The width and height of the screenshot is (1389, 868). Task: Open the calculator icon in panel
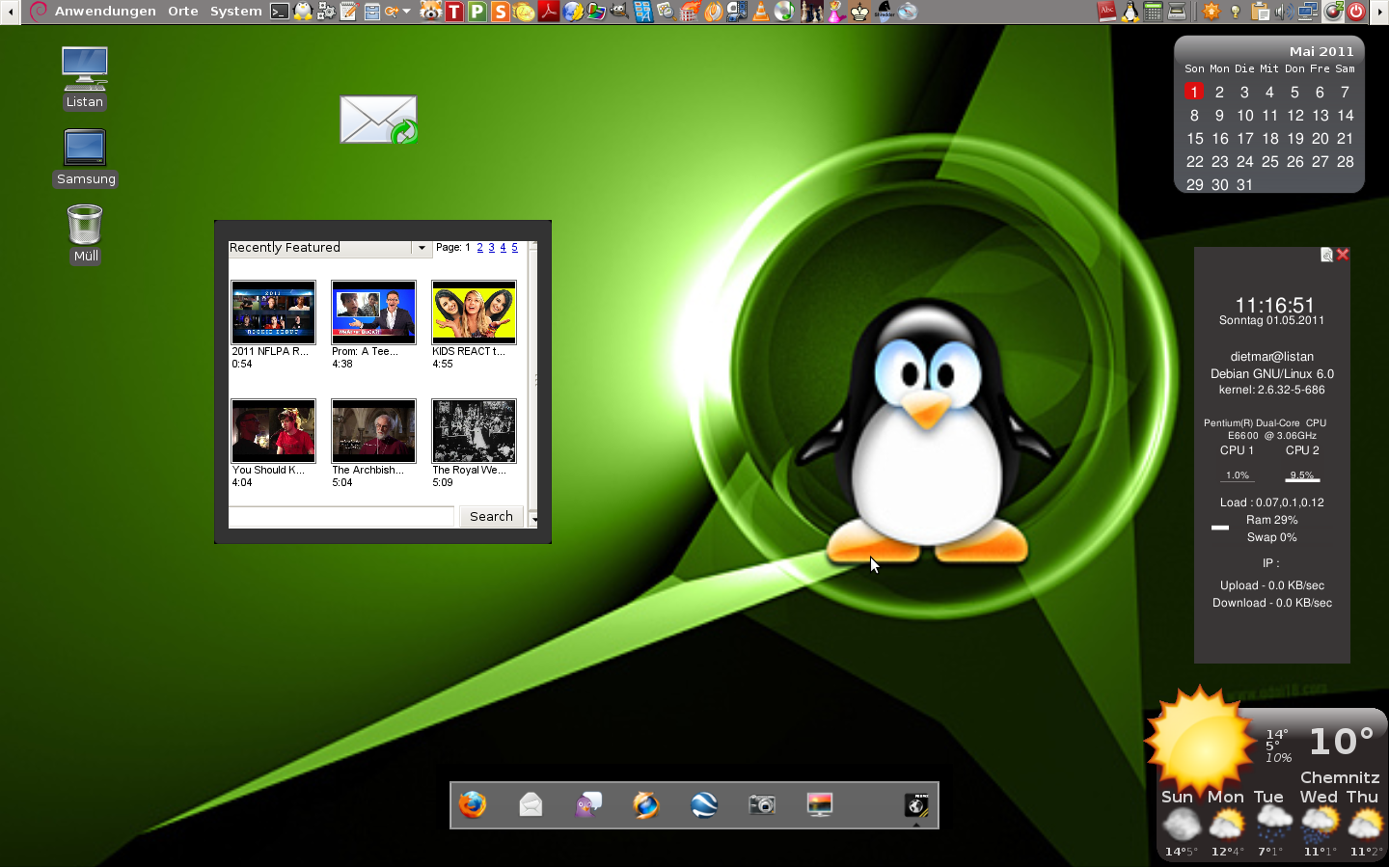1153,12
